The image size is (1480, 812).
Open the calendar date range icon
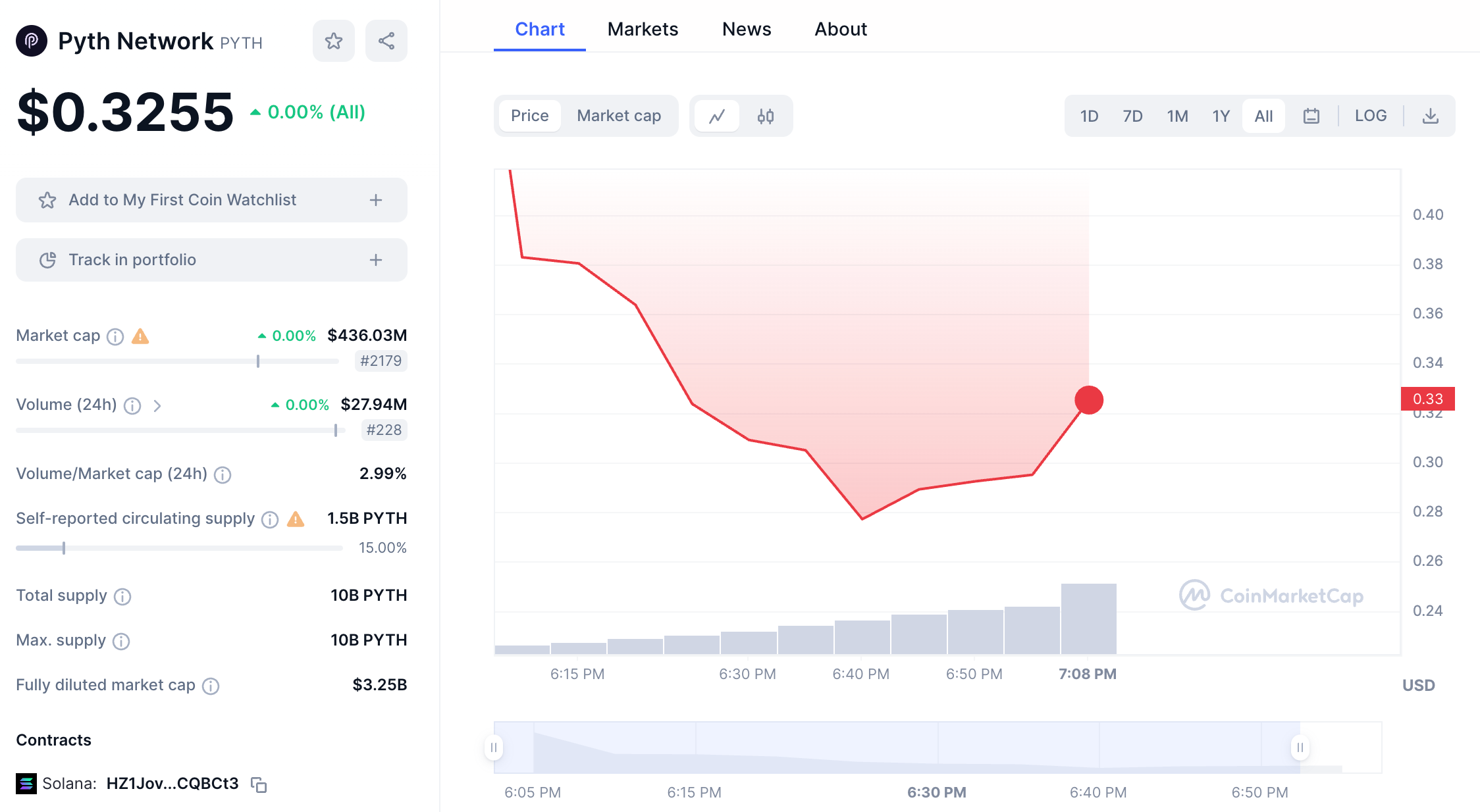click(1311, 116)
